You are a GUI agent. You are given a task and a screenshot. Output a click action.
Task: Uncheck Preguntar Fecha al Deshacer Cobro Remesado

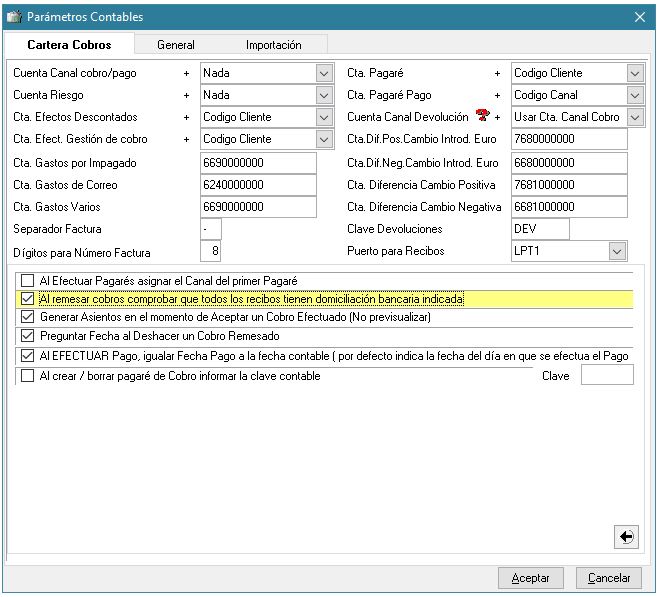[x=28, y=336]
